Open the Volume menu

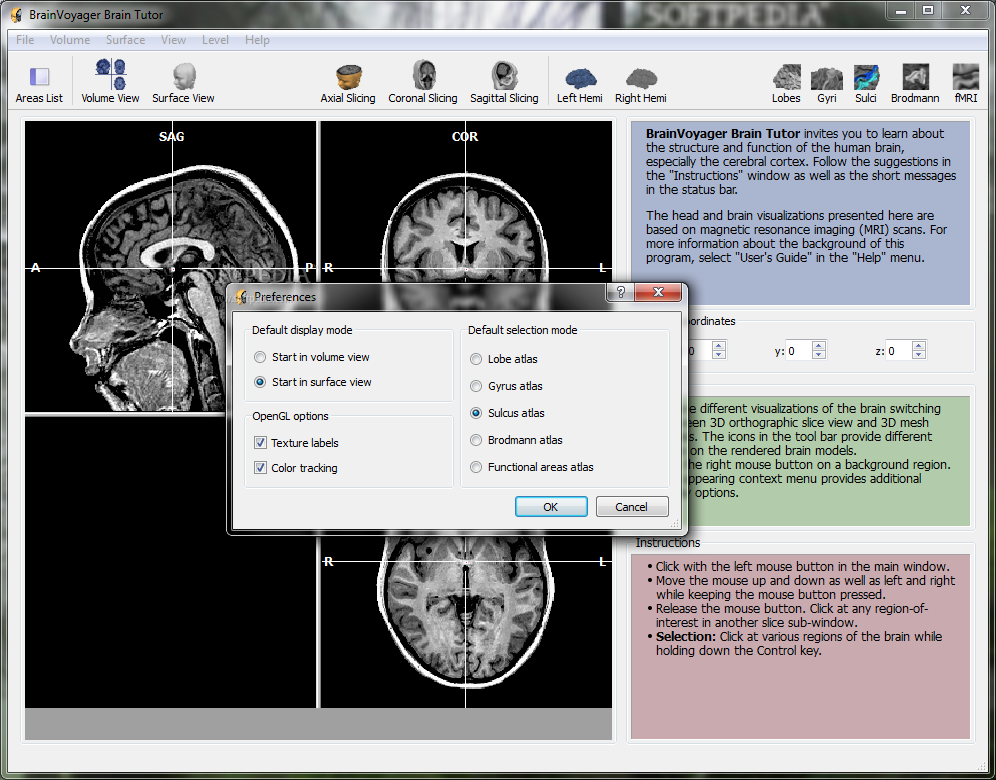(x=70, y=40)
